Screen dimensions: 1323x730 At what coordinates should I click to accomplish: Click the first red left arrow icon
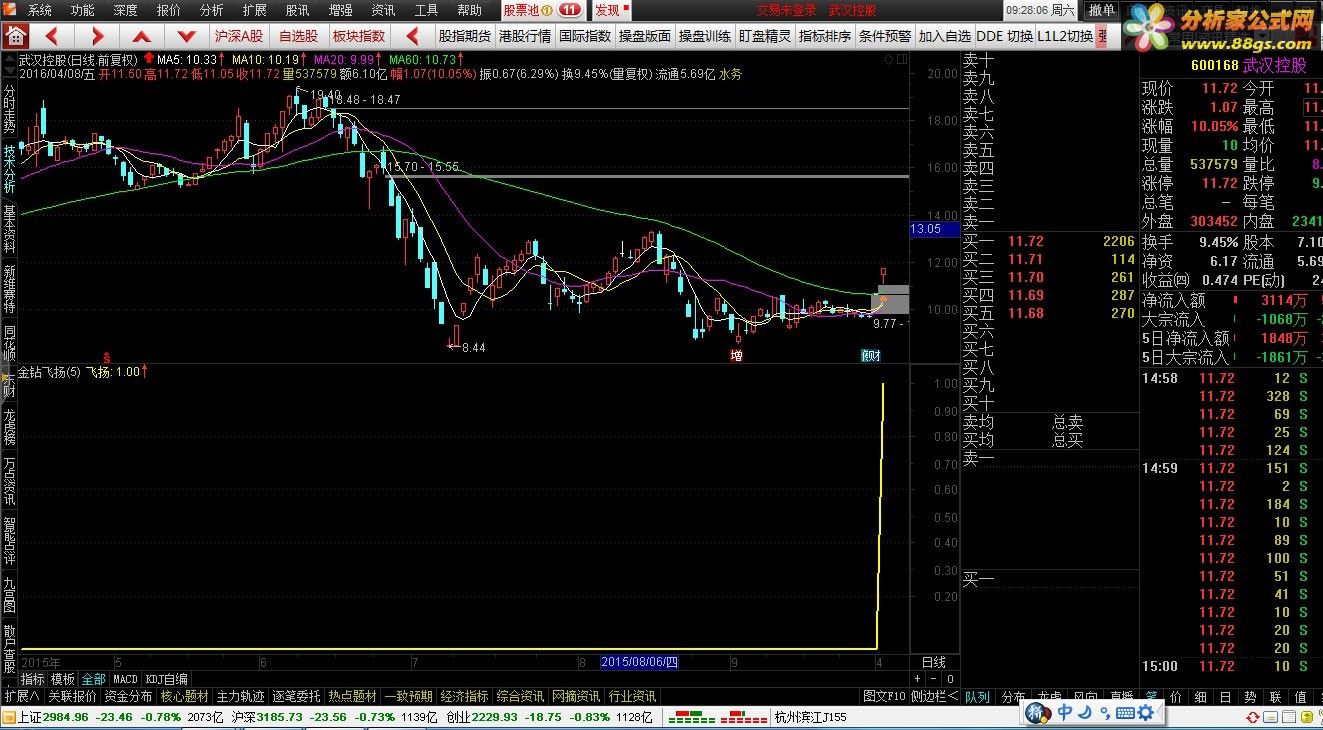tap(52, 36)
